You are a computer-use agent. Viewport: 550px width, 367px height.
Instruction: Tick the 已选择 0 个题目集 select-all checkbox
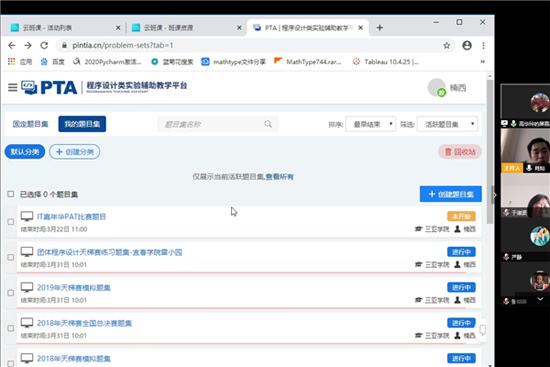pyautogui.click(x=11, y=194)
